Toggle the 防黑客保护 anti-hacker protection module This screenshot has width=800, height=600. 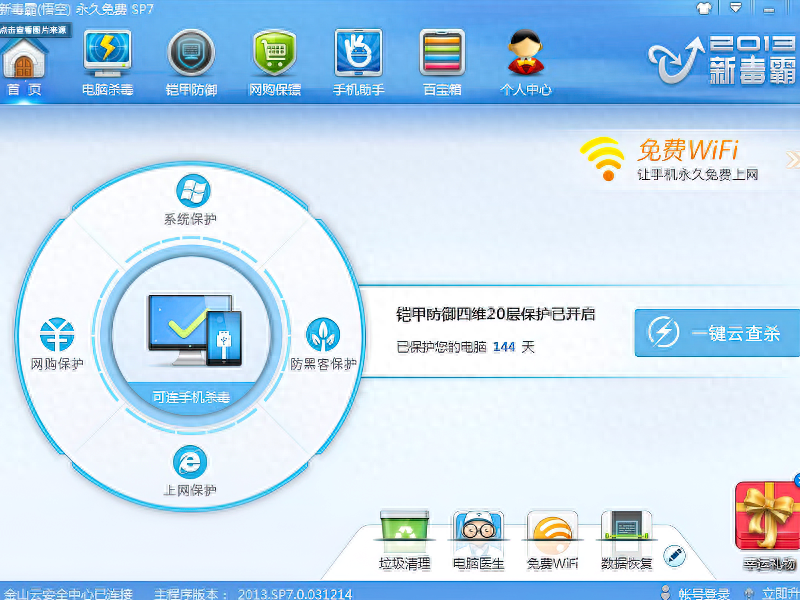pyautogui.click(x=323, y=343)
